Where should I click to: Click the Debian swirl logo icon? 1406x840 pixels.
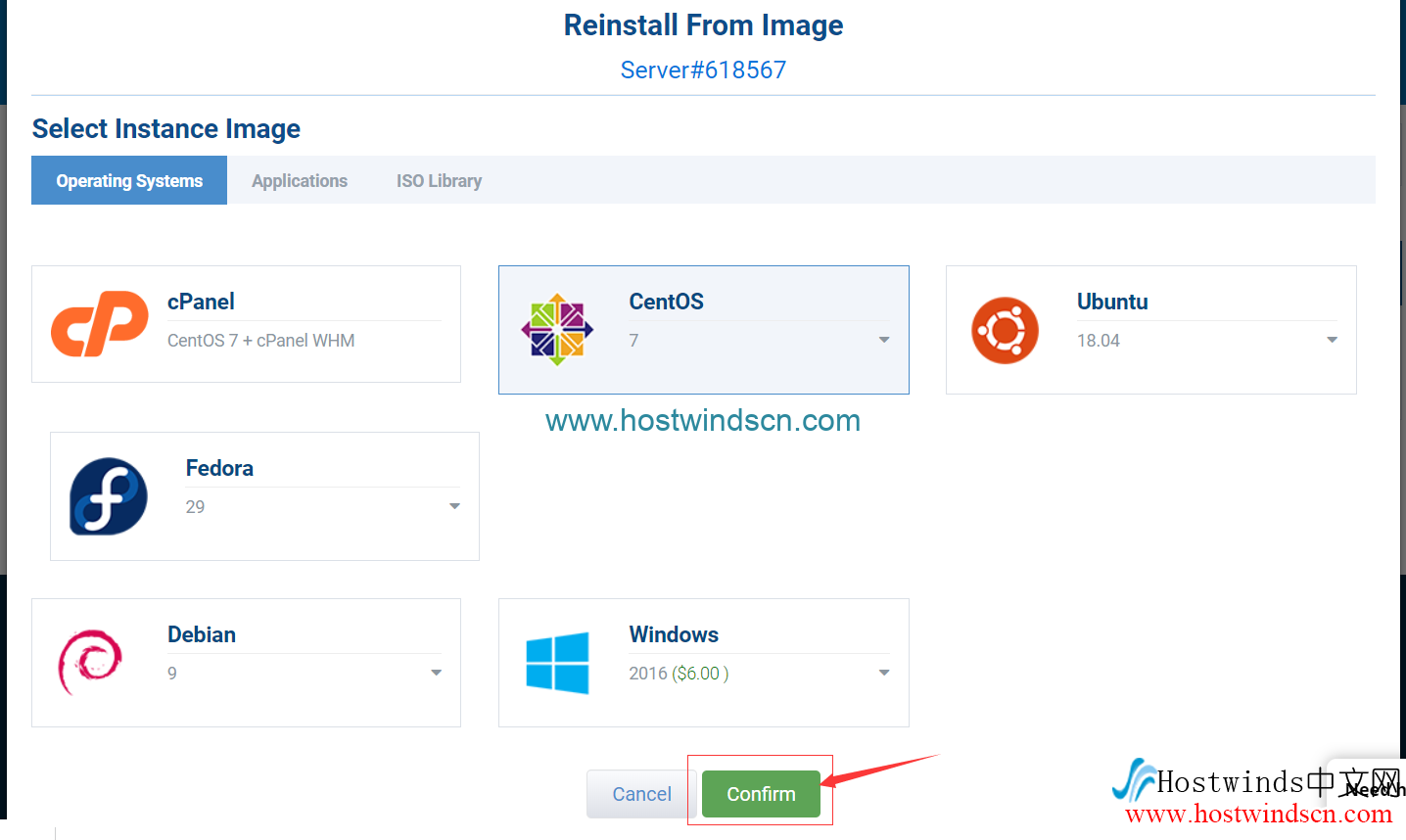90,662
